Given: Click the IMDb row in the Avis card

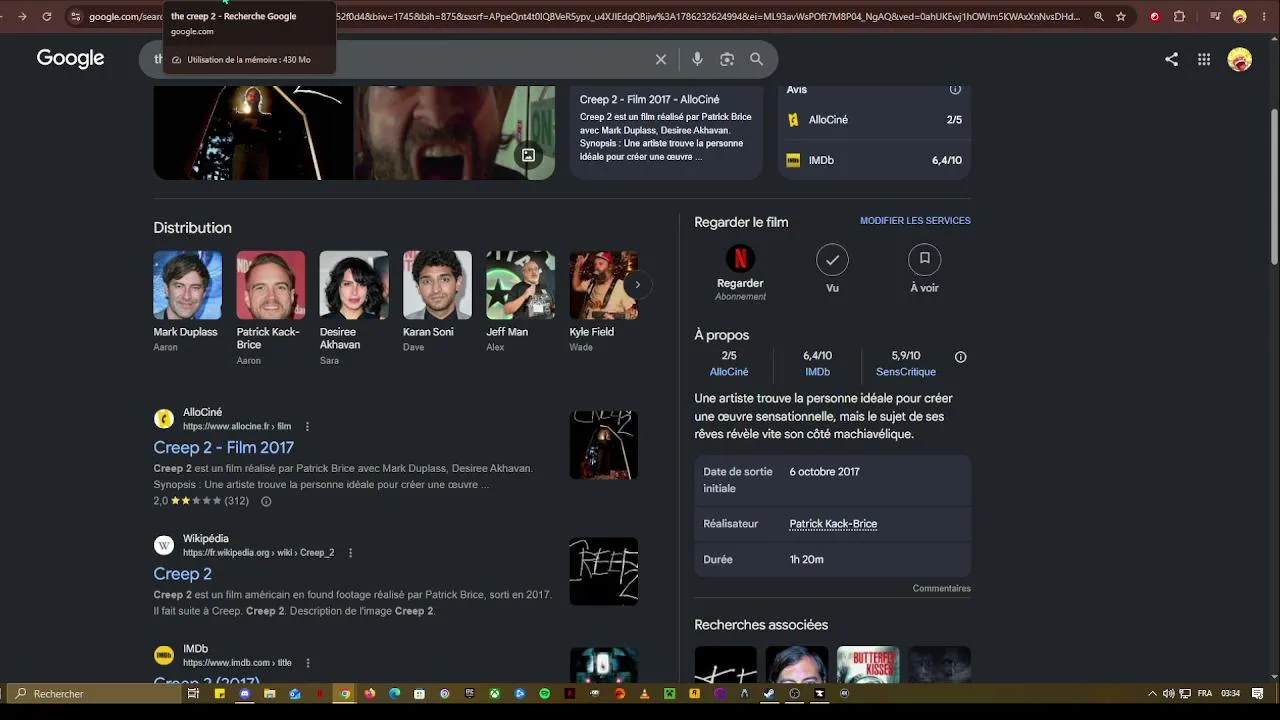Looking at the screenshot, I should (874, 160).
